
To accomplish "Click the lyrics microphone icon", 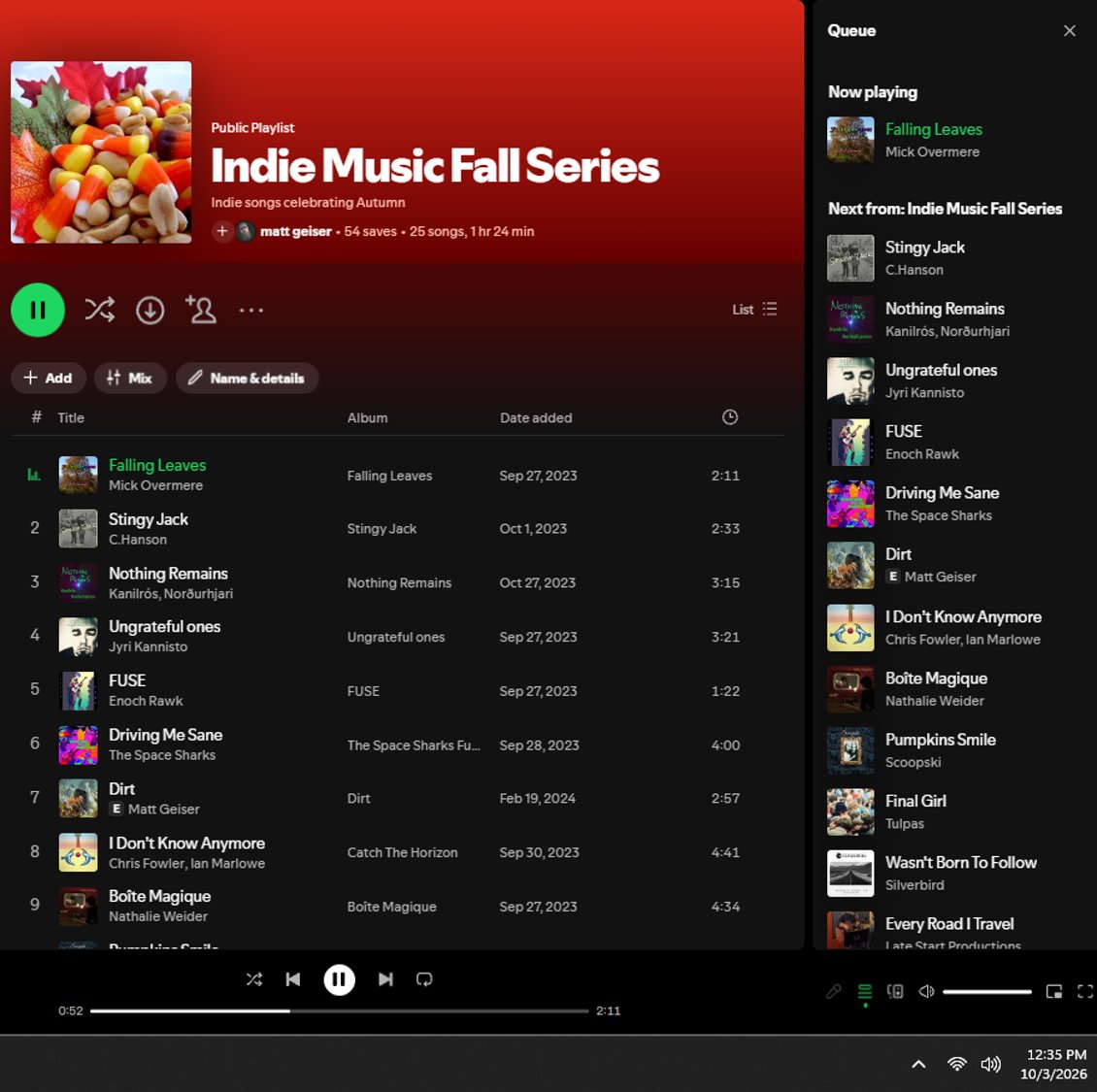I will click(x=833, y=991).
